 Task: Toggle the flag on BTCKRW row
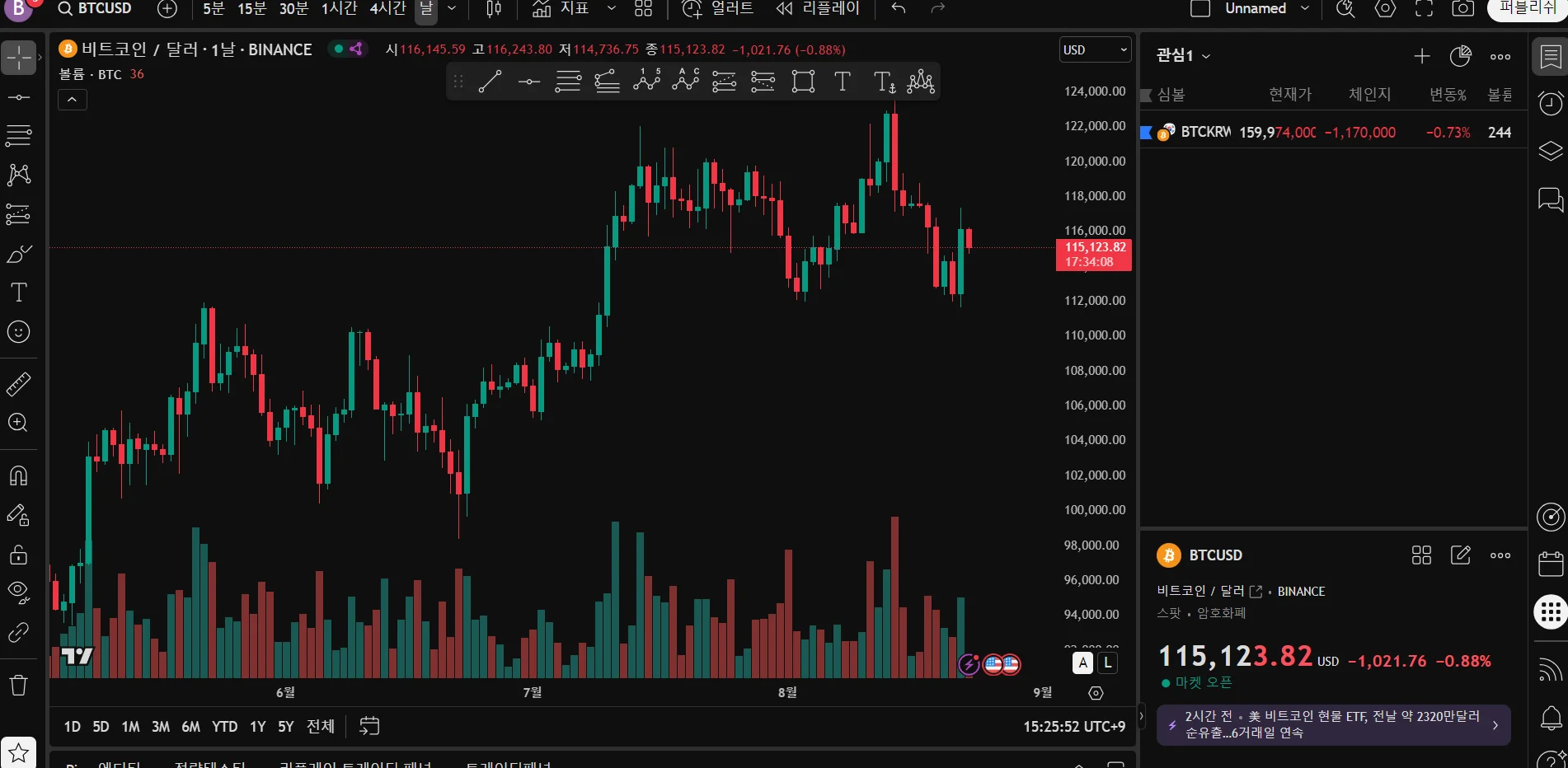(1146, 133)
